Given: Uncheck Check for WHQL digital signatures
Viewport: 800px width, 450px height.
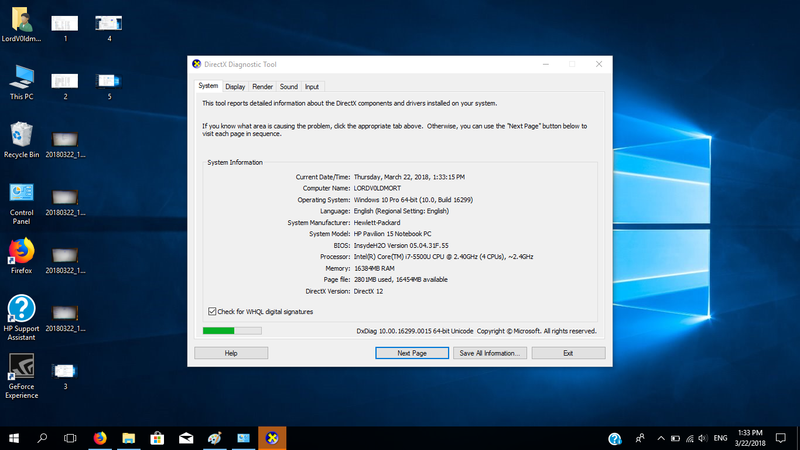Looking at the screenshot, I should point(212,312).
